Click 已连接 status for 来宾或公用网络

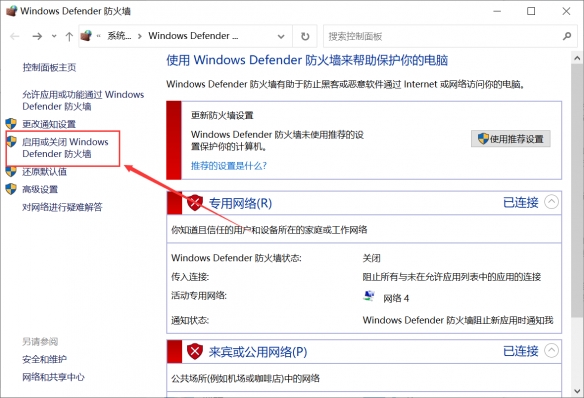[x=521, y=351]
